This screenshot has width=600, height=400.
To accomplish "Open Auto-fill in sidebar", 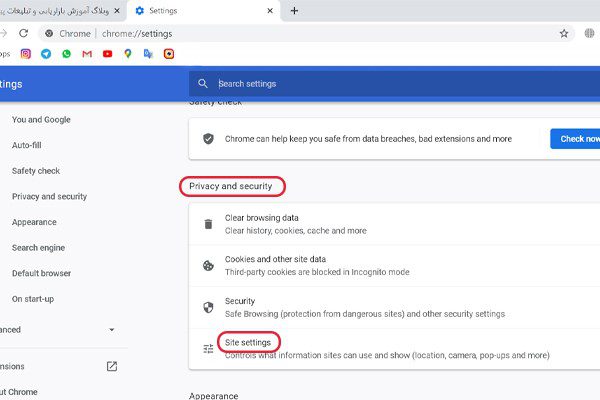I will coord(27,145).
